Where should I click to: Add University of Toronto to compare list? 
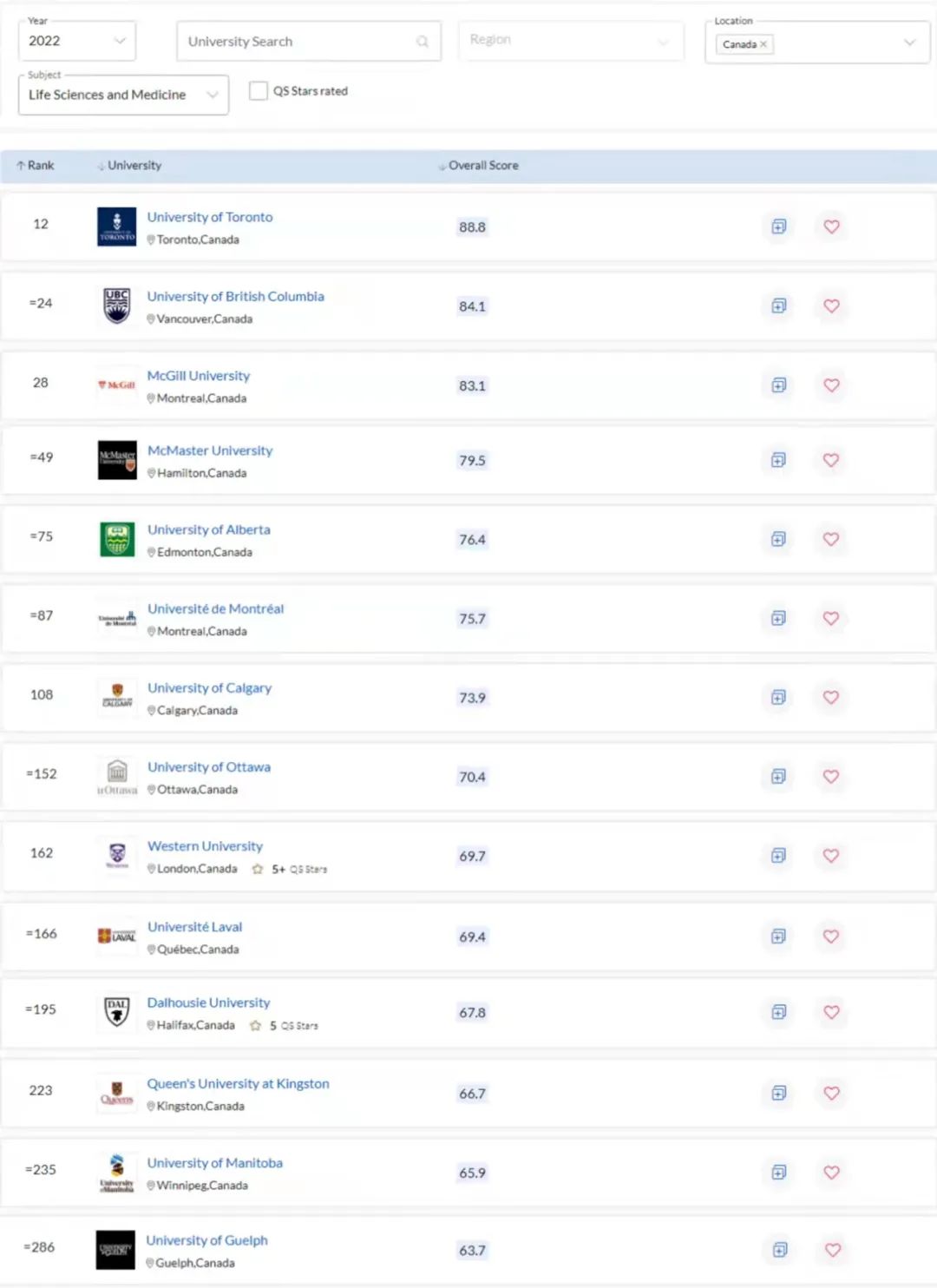(779, 227)
